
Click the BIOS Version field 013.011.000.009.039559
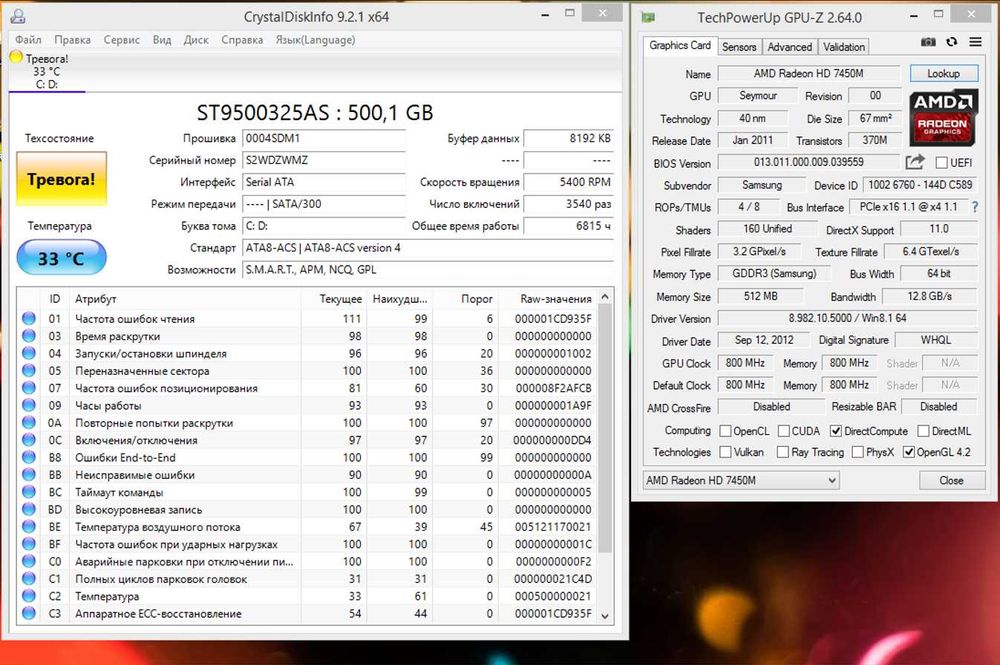809,162
